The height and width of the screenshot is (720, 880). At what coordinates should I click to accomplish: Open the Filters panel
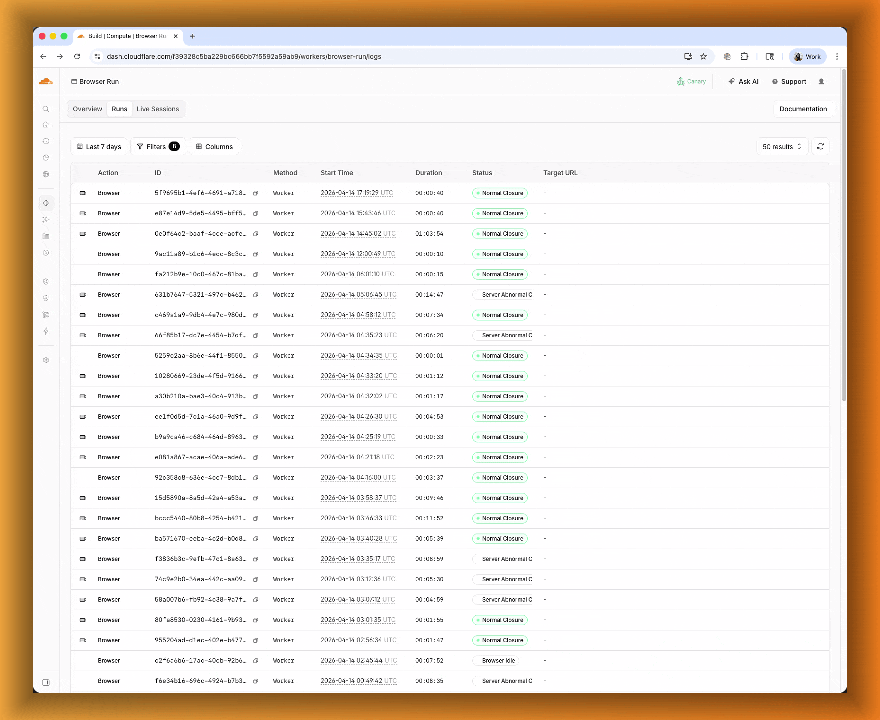tap(157, 146)
